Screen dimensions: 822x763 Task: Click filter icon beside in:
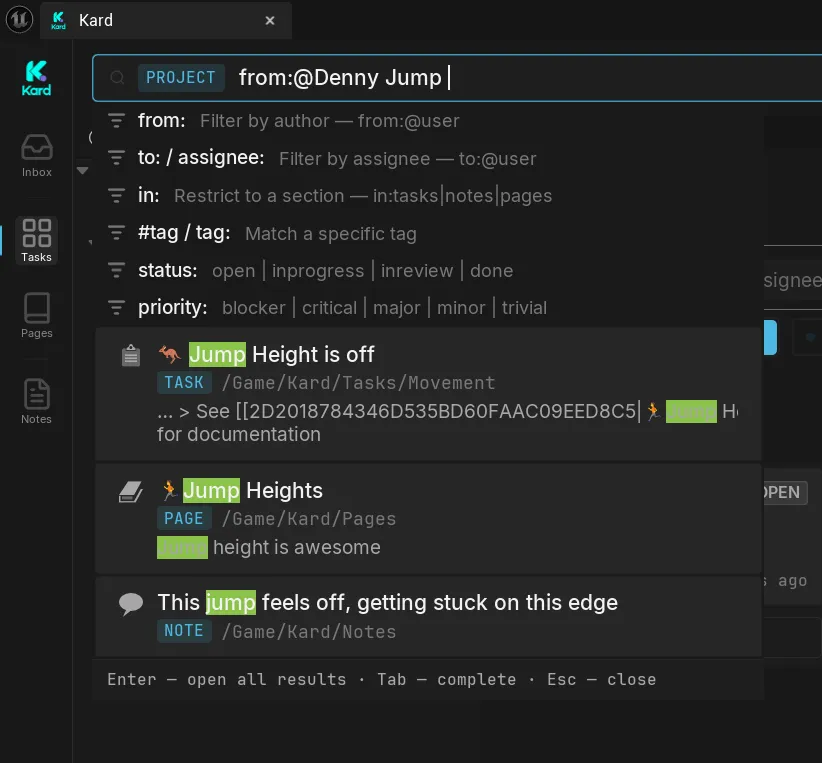(x=116, y=196)
